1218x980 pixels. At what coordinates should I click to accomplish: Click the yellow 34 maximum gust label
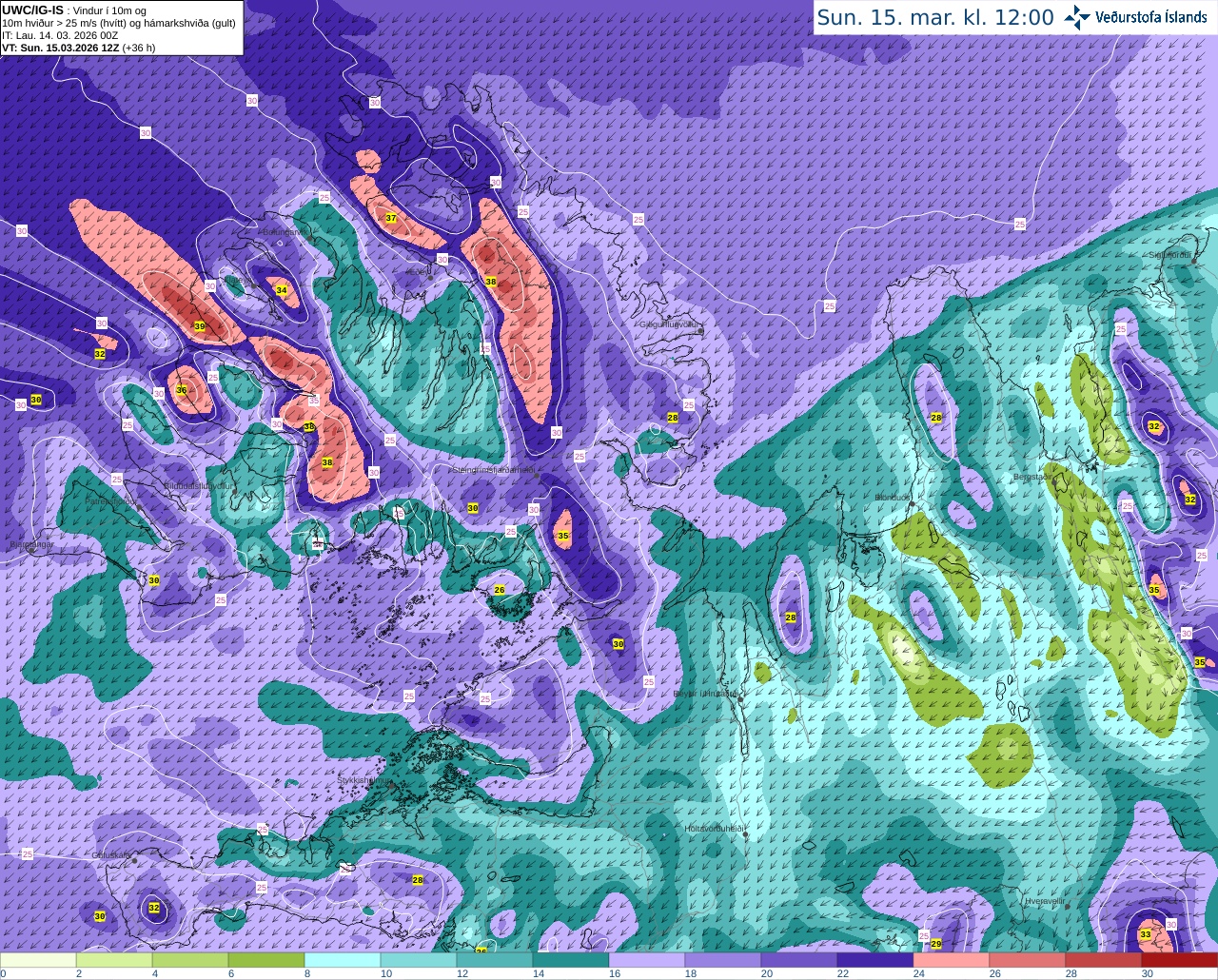281,290
